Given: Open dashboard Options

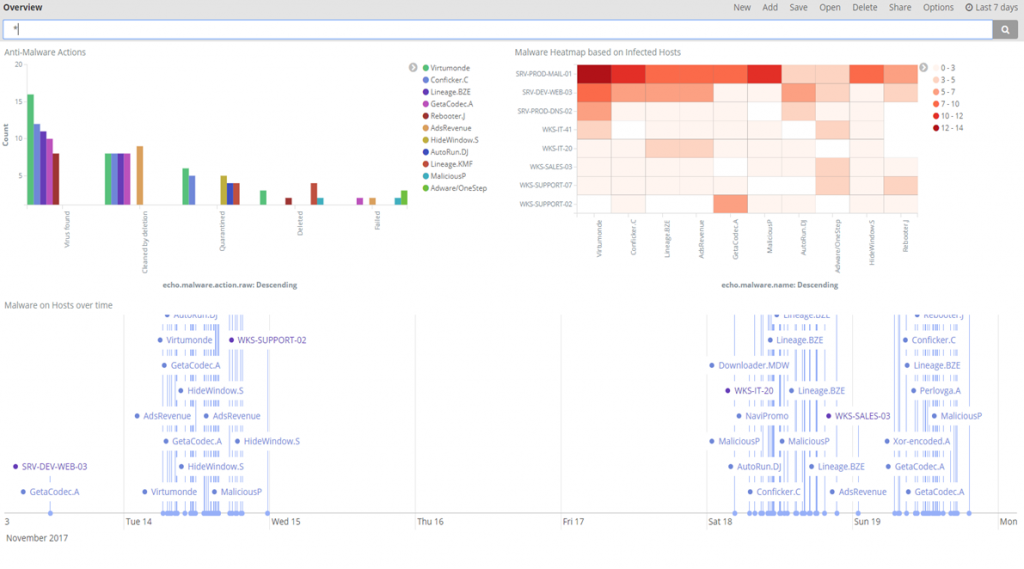Looking at the screenshot, I should (938, 7).
